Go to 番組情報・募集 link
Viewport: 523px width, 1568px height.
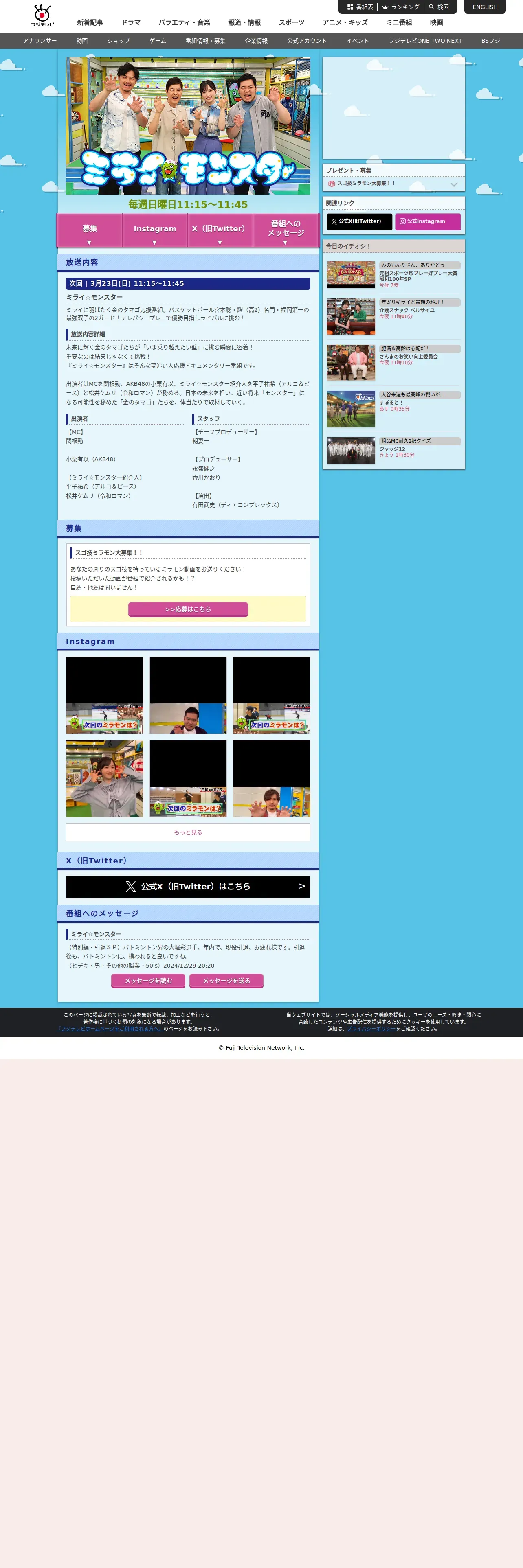[206, 41]
